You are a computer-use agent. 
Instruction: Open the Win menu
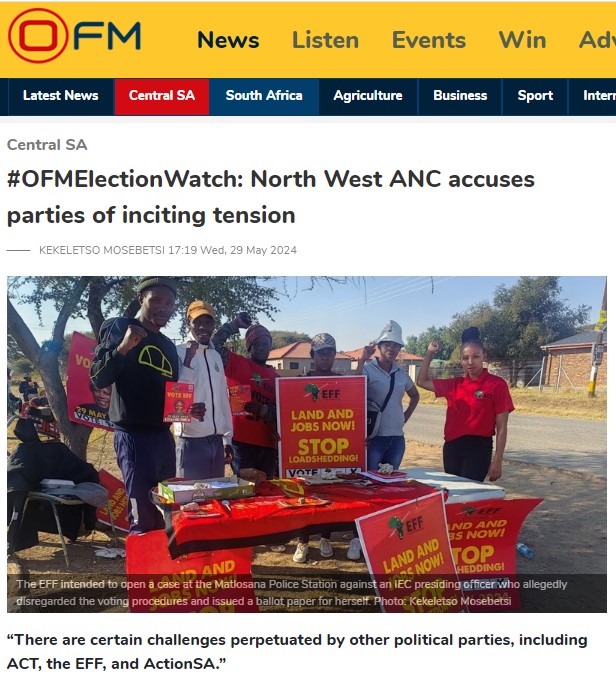tap(522, 40)
